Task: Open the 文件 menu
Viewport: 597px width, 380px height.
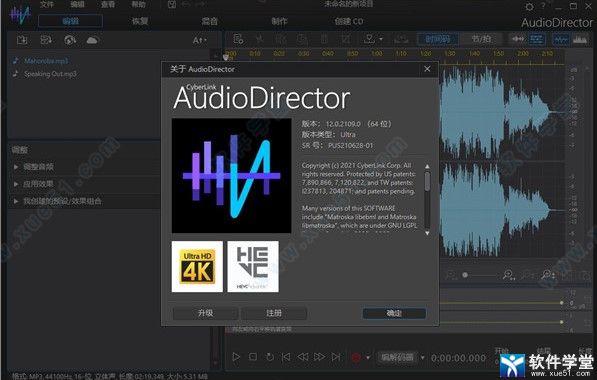Action: [47, 5]
